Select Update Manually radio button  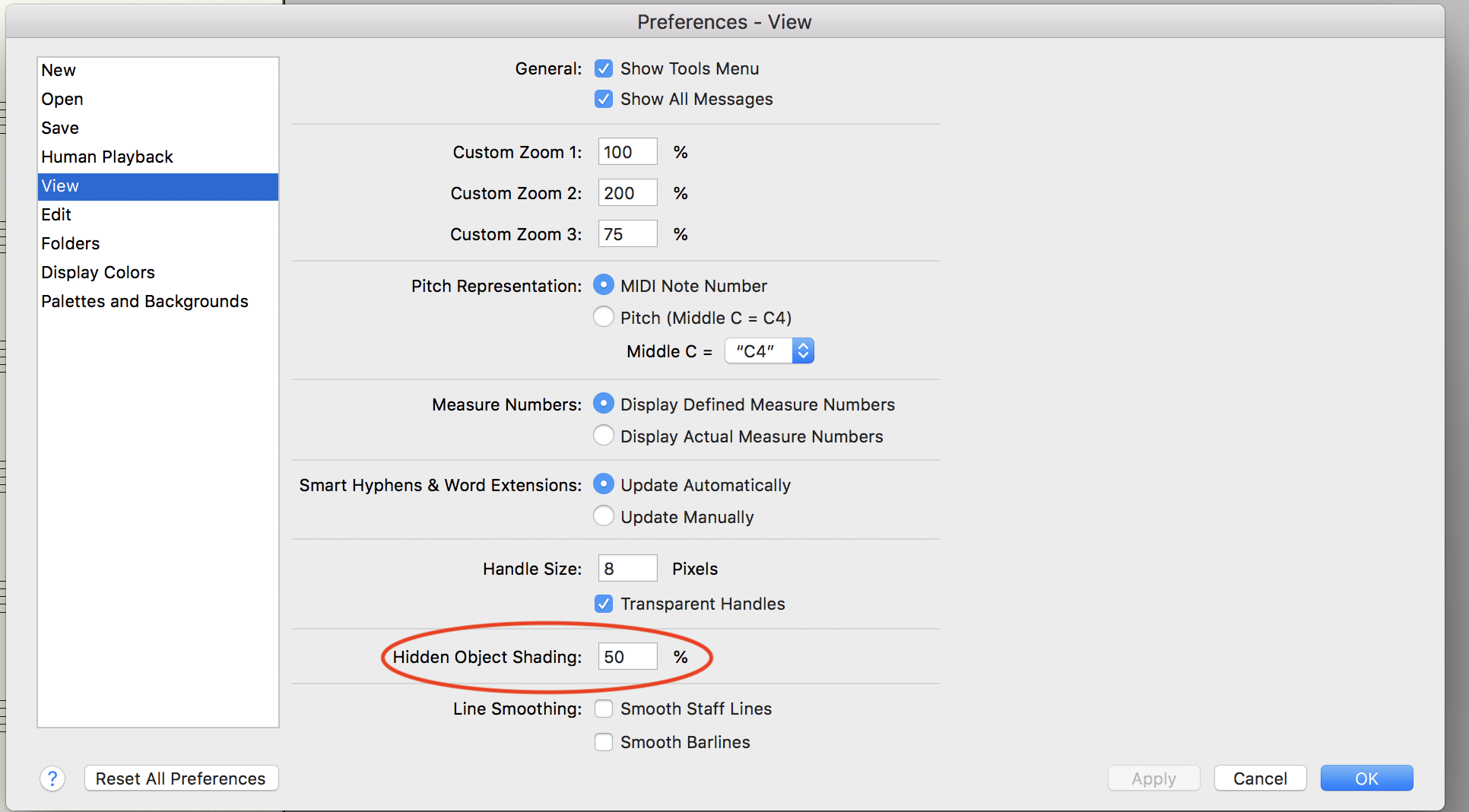604,516
